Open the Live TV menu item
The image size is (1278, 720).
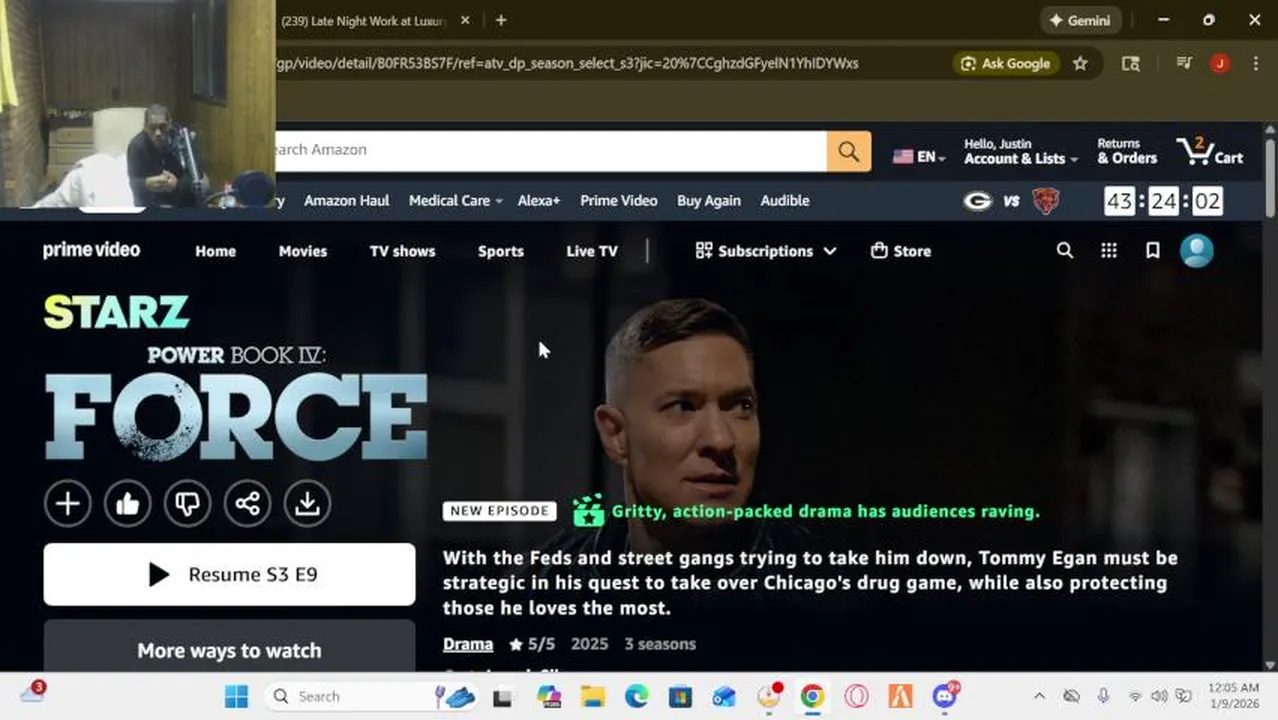[592, 251]
